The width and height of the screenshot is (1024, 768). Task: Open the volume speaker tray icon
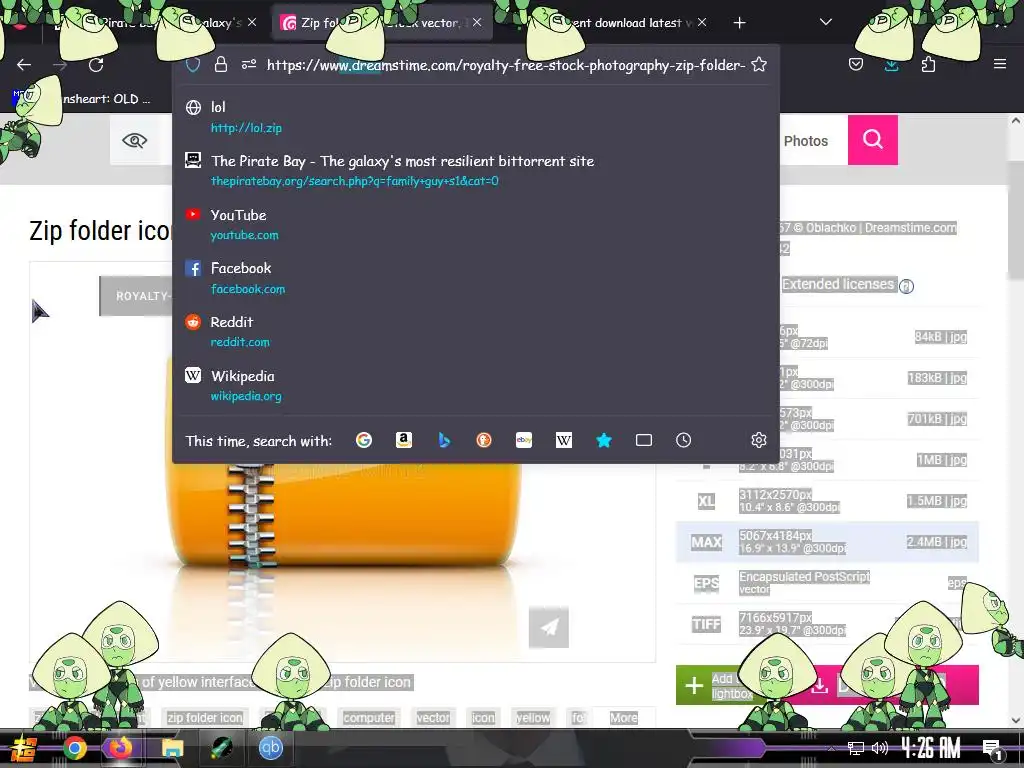click(x=880, y=748)
